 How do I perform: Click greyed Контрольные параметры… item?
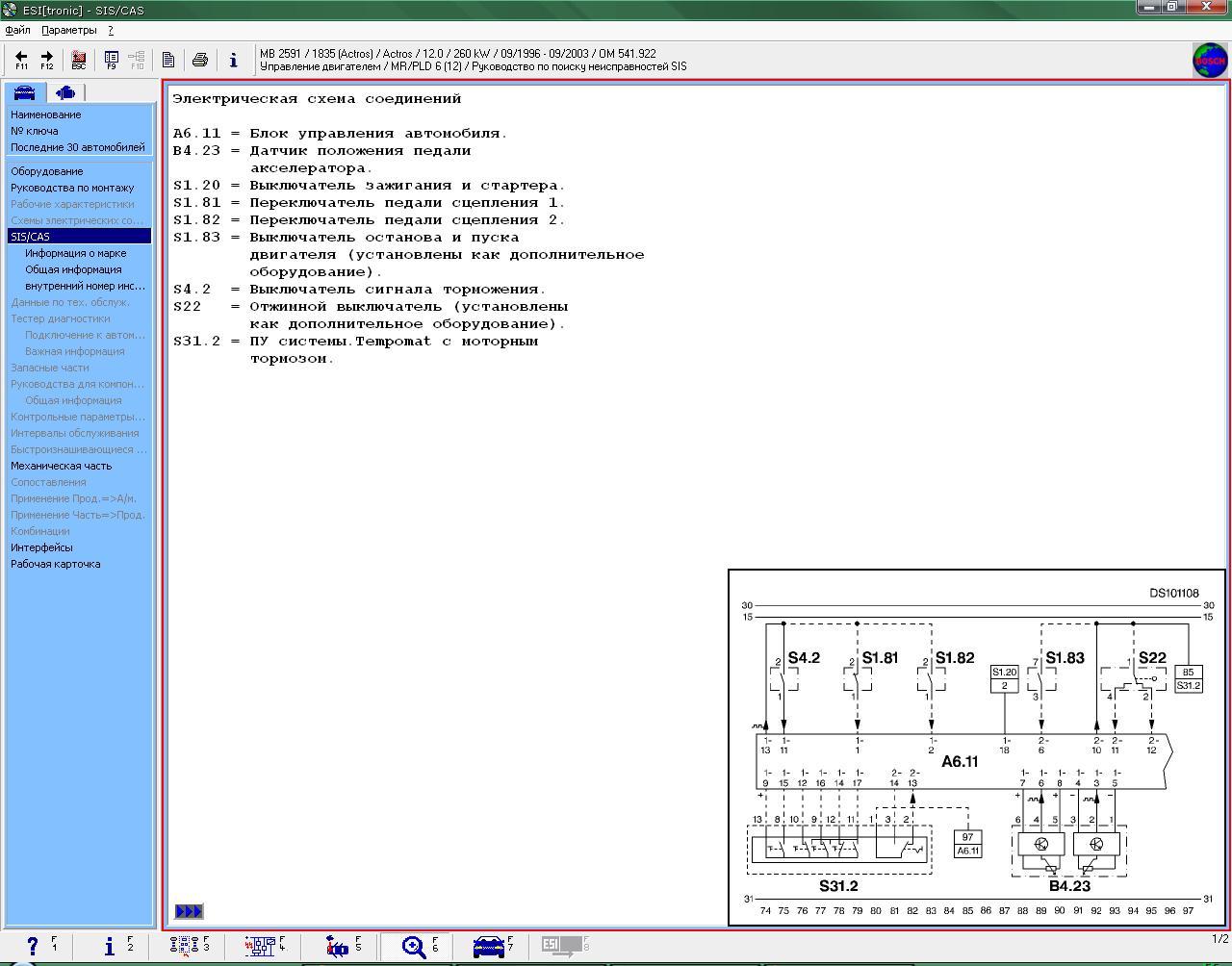pos(78,417)
